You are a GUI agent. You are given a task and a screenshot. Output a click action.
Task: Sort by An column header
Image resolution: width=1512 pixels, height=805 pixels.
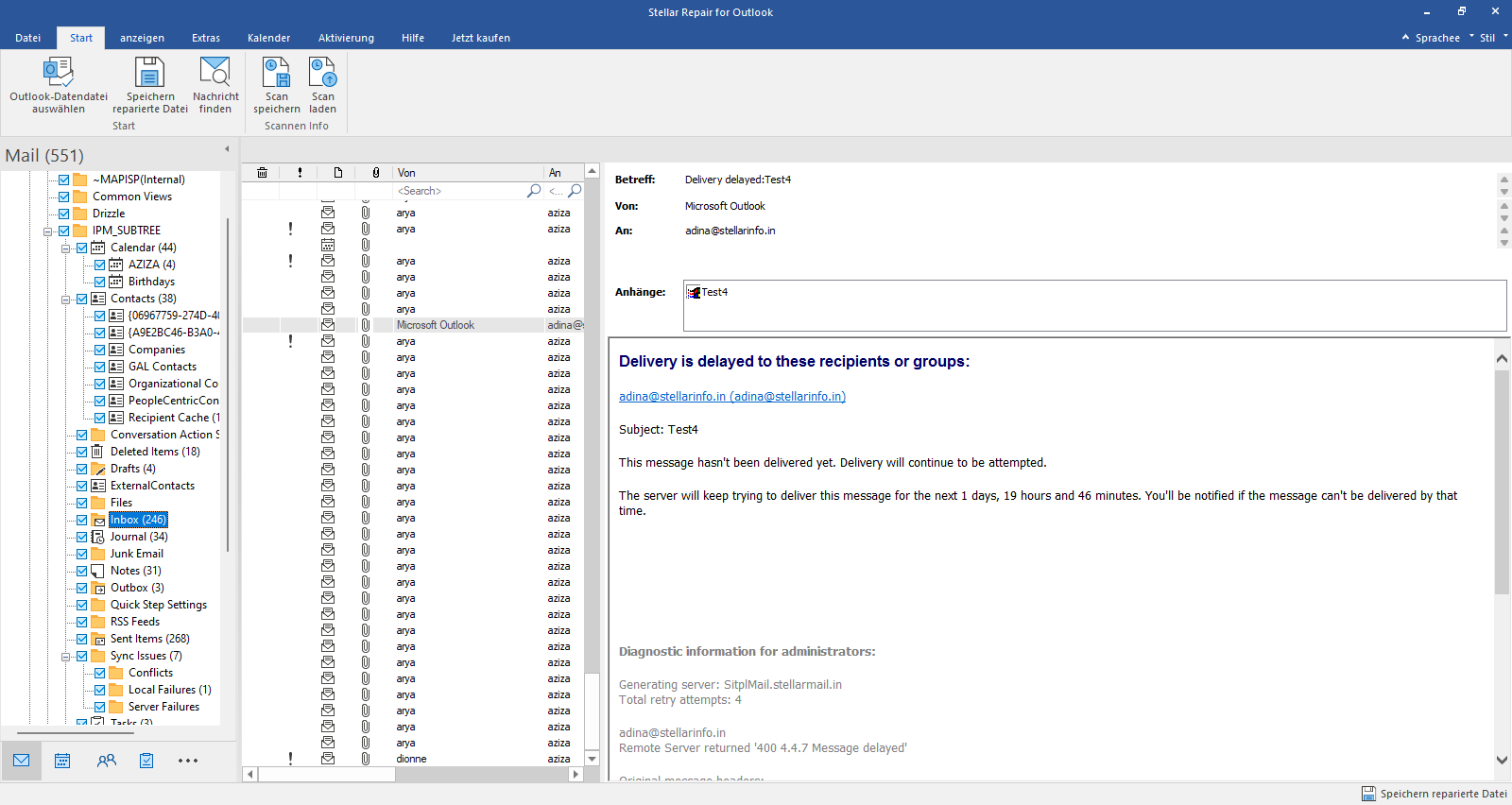pyautogui.click(x=563, y=173)
